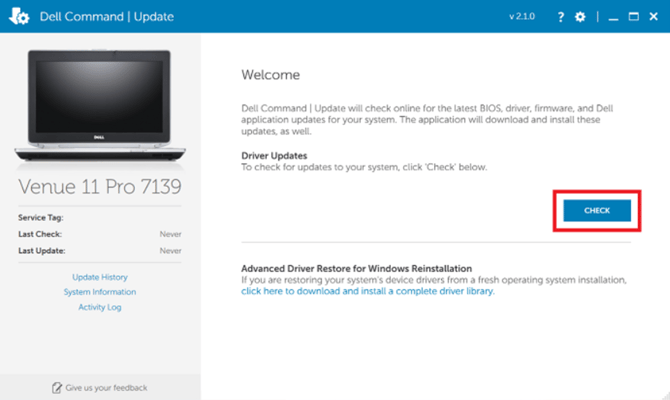This screenshot has width=670, height=400.
Task: Click the feedback pencil icon
Action: (x=56, y=388)
